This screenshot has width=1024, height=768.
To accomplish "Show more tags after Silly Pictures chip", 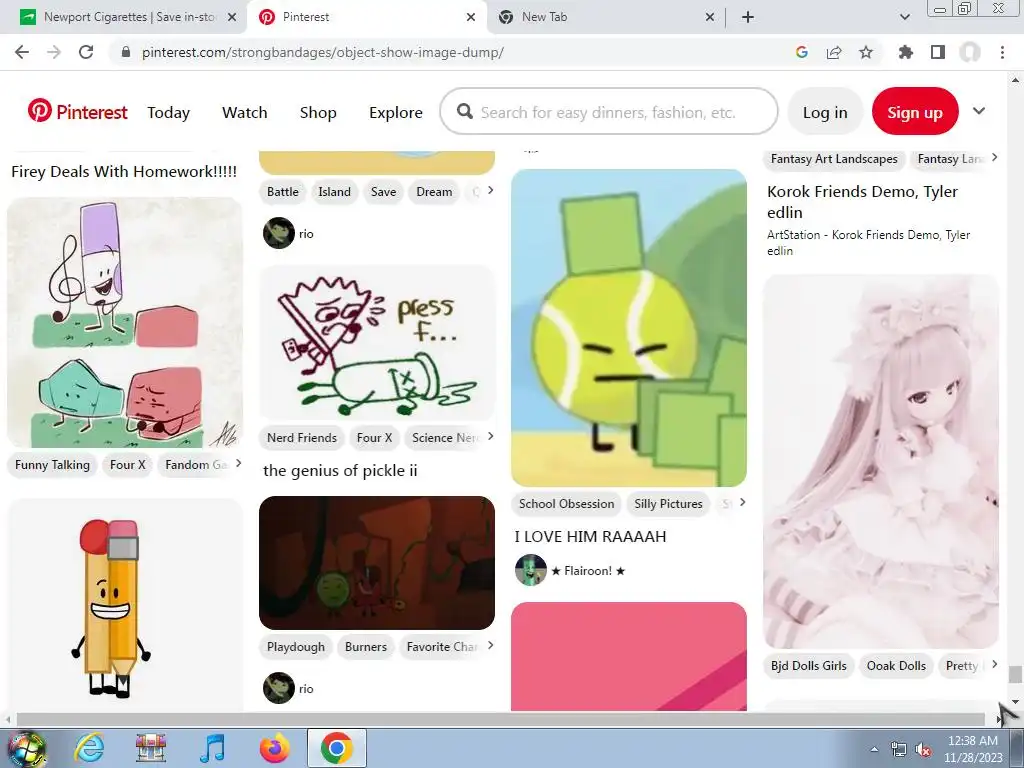I will click(x=743, y=502).
